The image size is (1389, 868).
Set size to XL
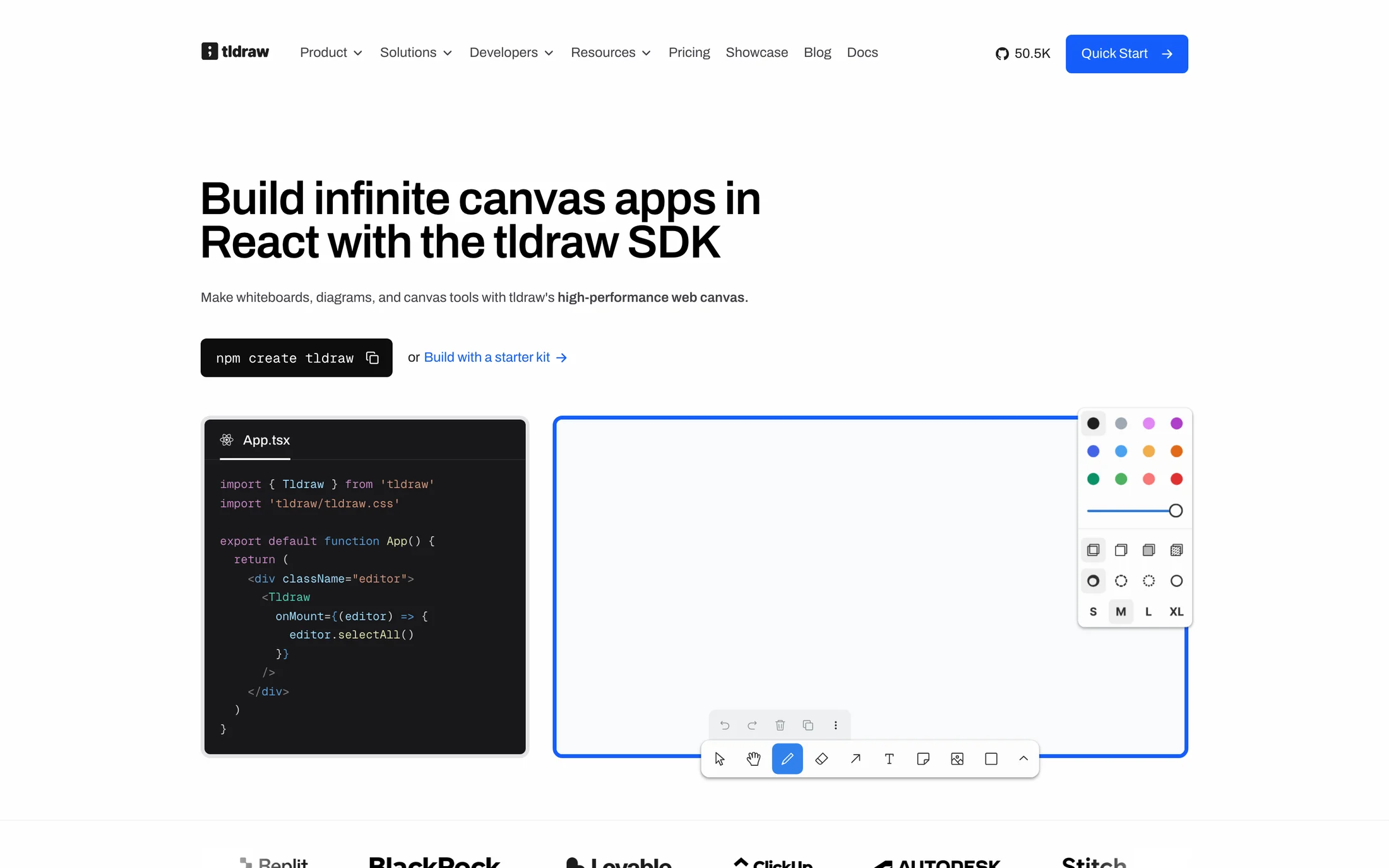pos(1177,612)
